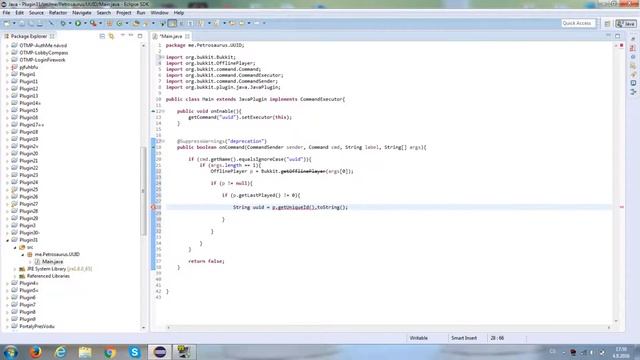The width and height of the screenshot is (640, 360).
Task: Select the OTMP-LobbyCompass project
Action: (x=44, y=53)
